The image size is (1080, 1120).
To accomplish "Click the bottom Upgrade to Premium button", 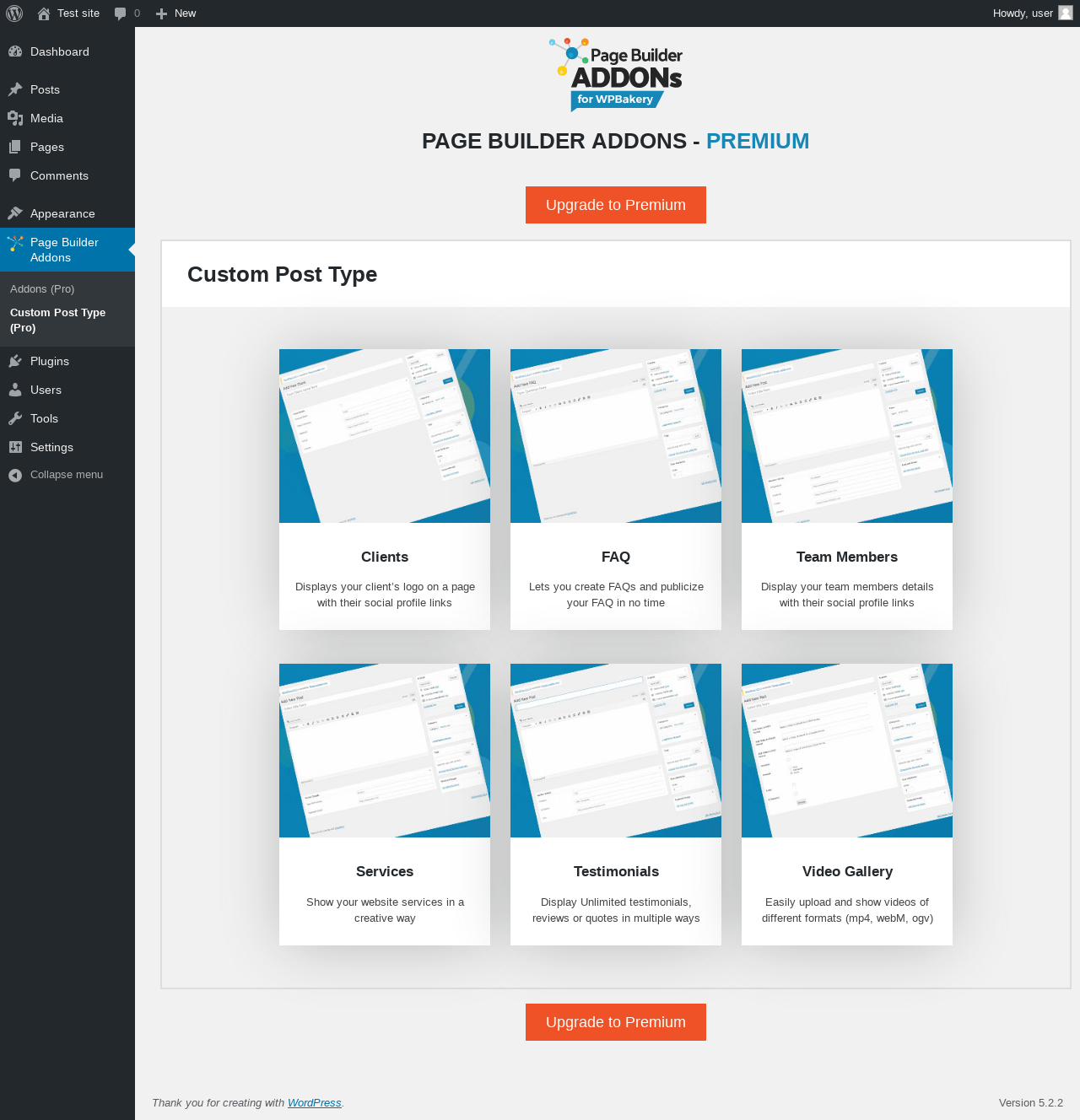I will click(616, 1022).
